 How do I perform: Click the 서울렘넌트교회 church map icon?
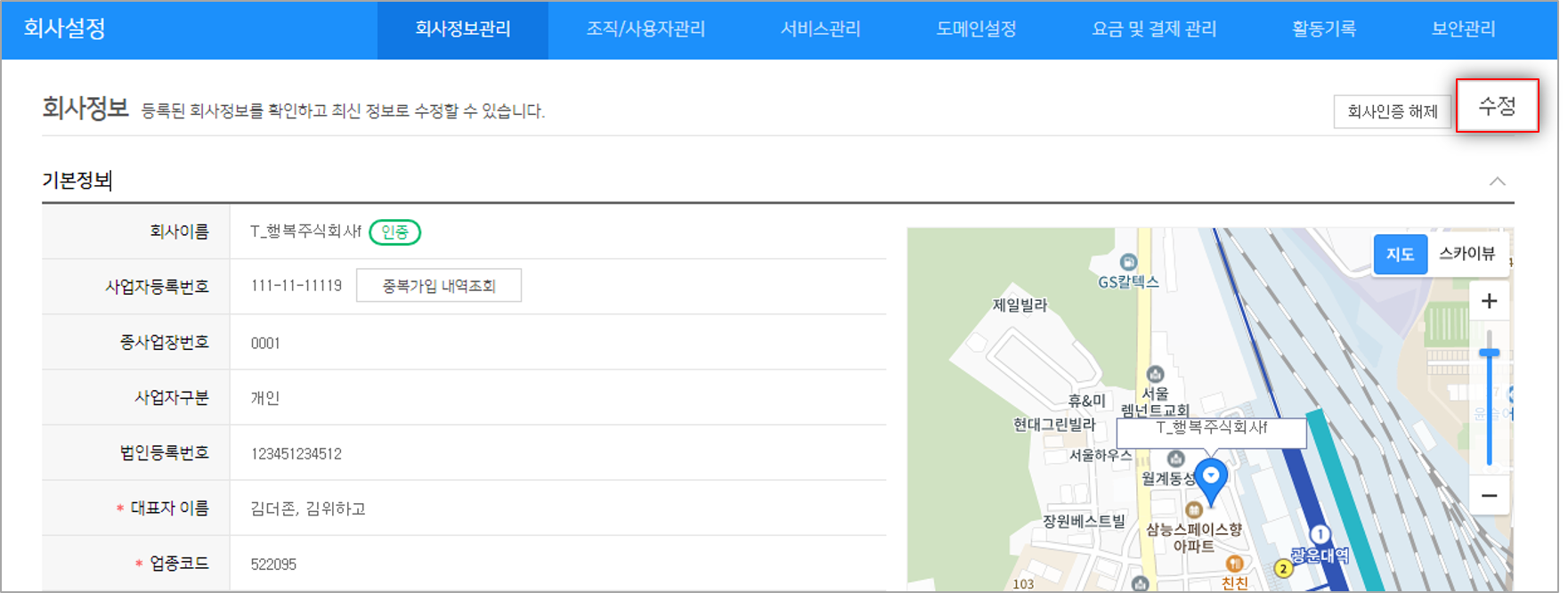[1155, 374]
